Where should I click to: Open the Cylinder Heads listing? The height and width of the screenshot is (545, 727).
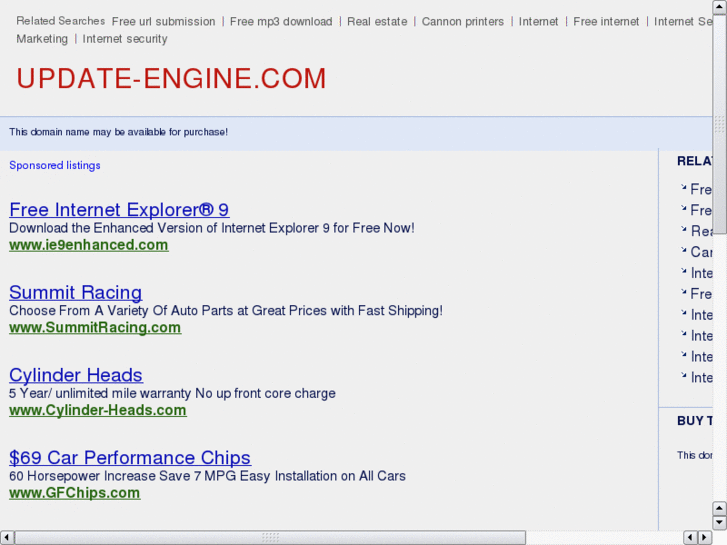[x=76, y=375]
